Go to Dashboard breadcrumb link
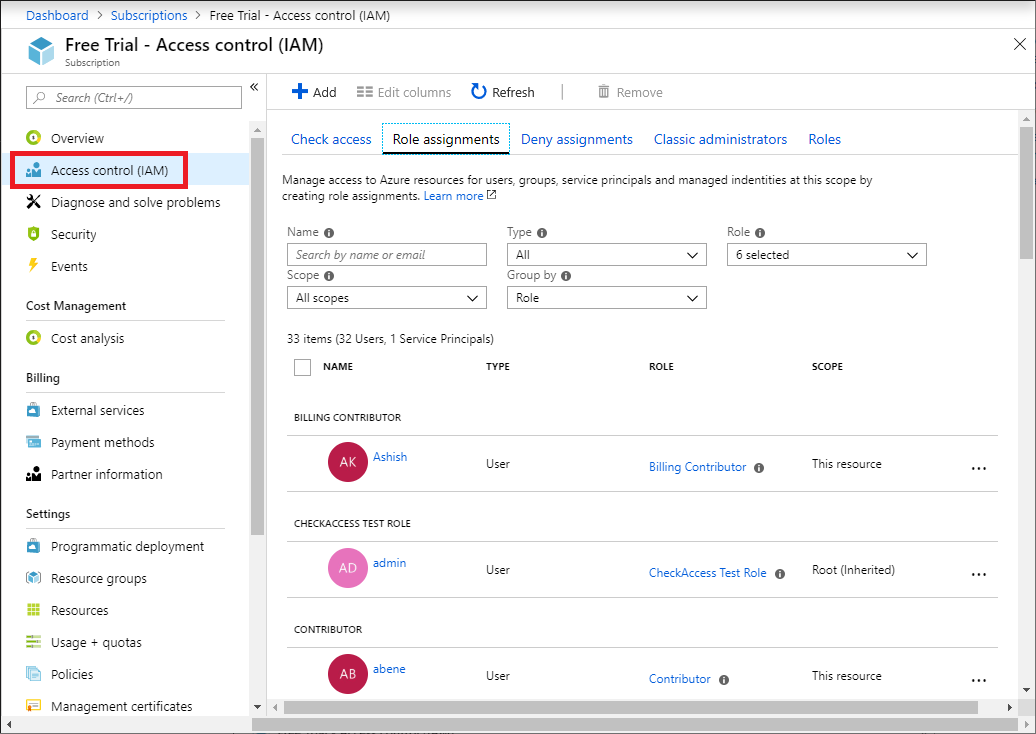Image resolution: width=1036 pixels, height=734 pixels. (57, 15)
